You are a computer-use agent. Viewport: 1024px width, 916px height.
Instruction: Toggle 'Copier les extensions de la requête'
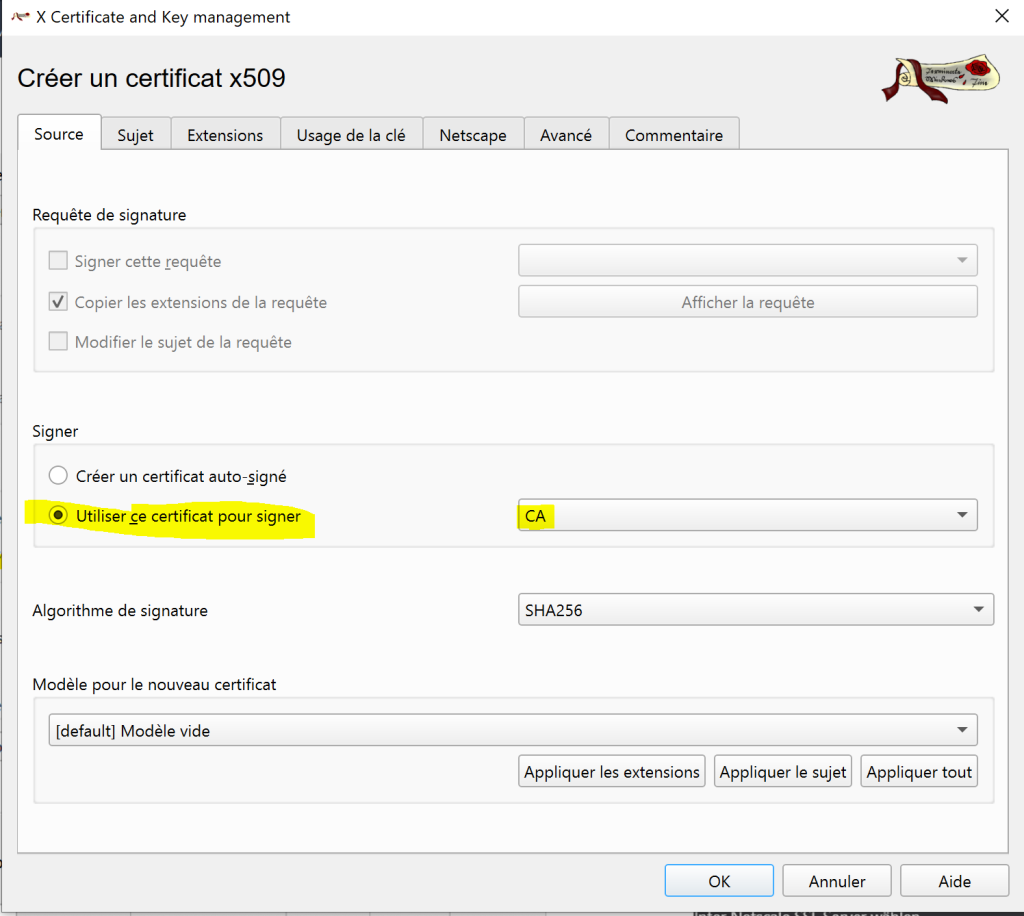pos(58,302)
